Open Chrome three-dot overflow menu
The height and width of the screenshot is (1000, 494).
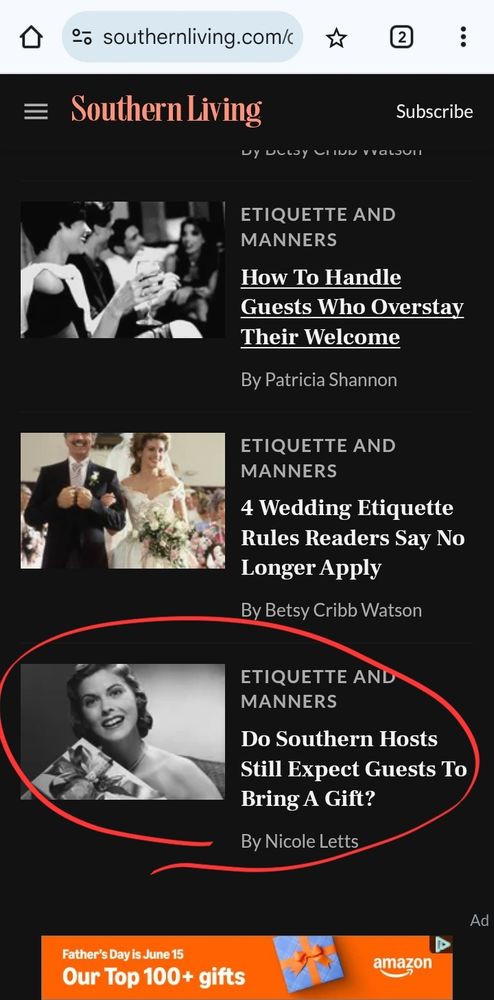coord(463,37)
